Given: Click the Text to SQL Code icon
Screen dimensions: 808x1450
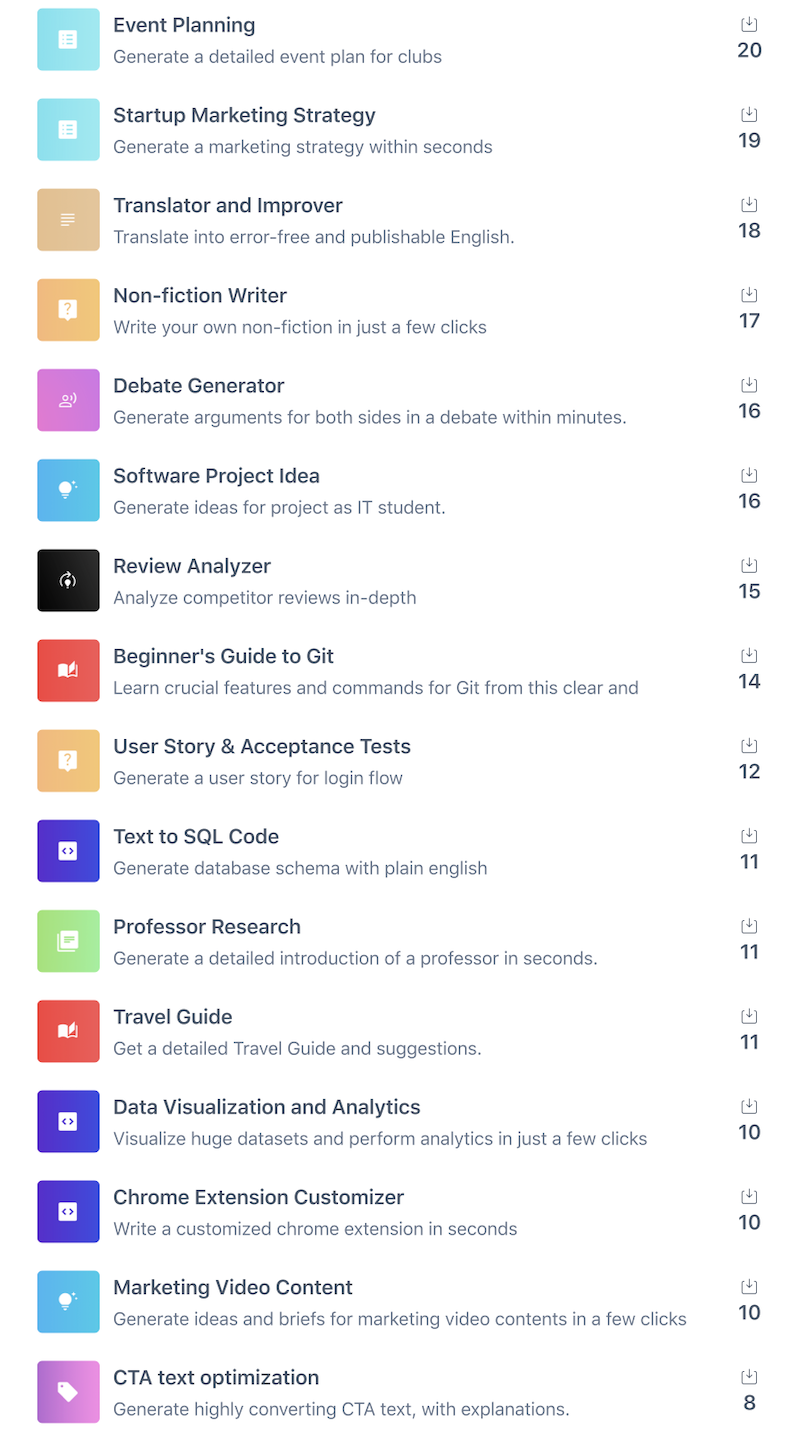Looking at the screenshot, I should (68, 851).
